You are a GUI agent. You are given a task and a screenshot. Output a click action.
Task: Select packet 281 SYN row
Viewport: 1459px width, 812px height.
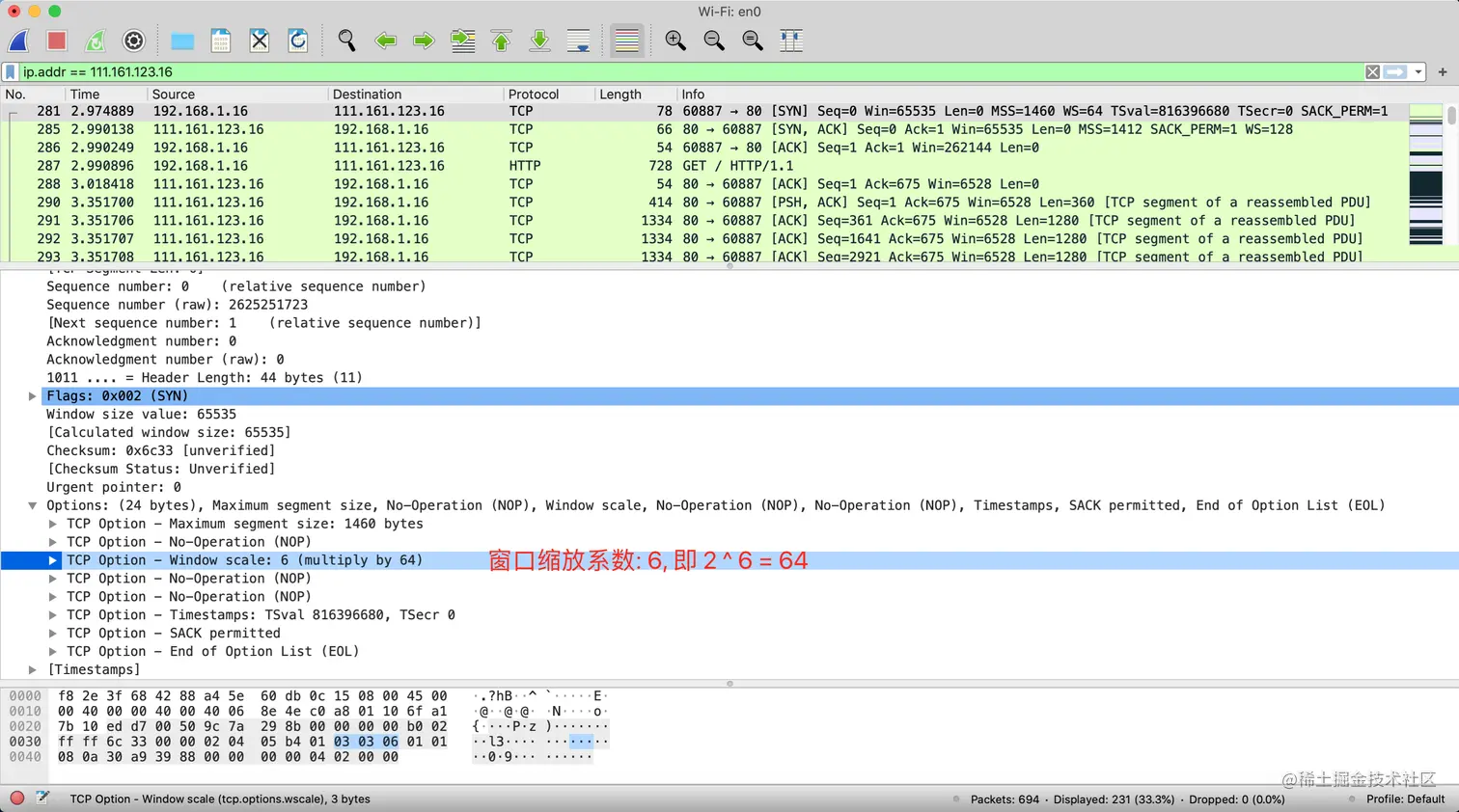click(x=704, y=111)
